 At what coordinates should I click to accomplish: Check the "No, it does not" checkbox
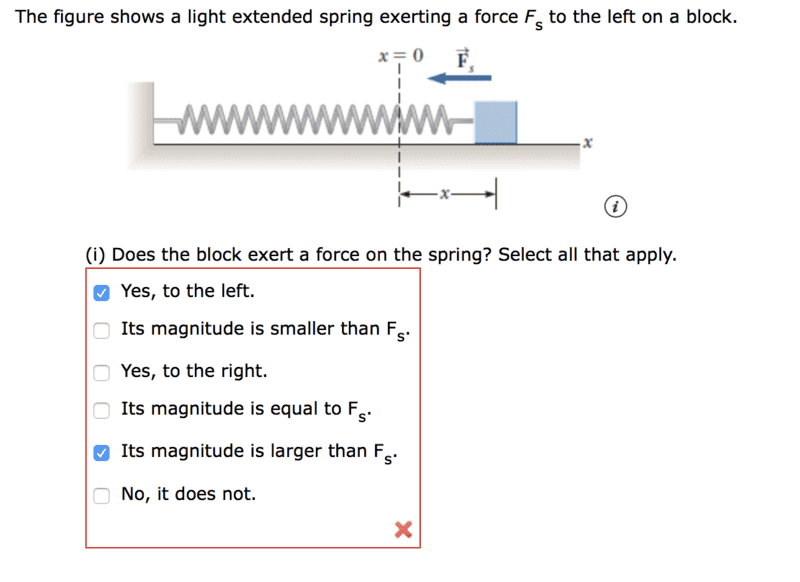[x=101, y=494]
